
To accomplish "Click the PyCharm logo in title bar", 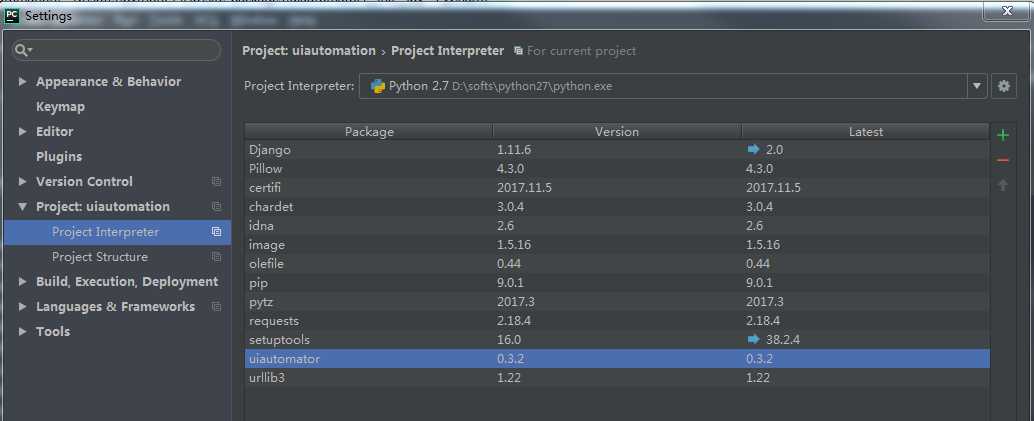I will pyautogui.click(x=11, y=16).
